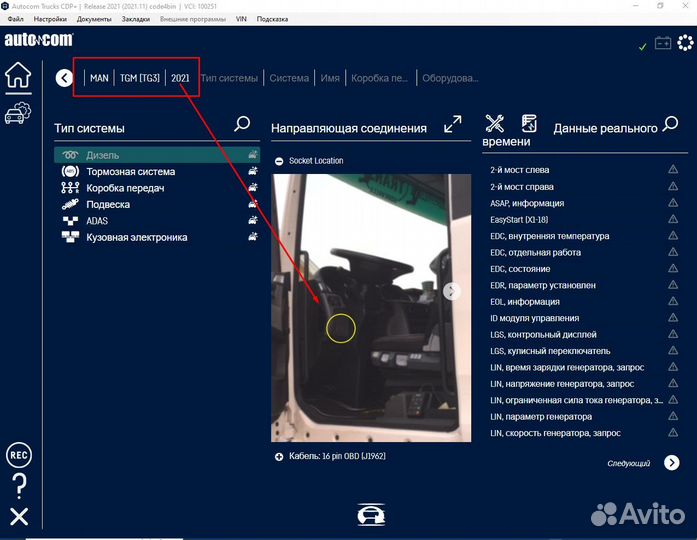Open the Закладки menu
The width and height of the screenshot is (697, 540).
136,19
